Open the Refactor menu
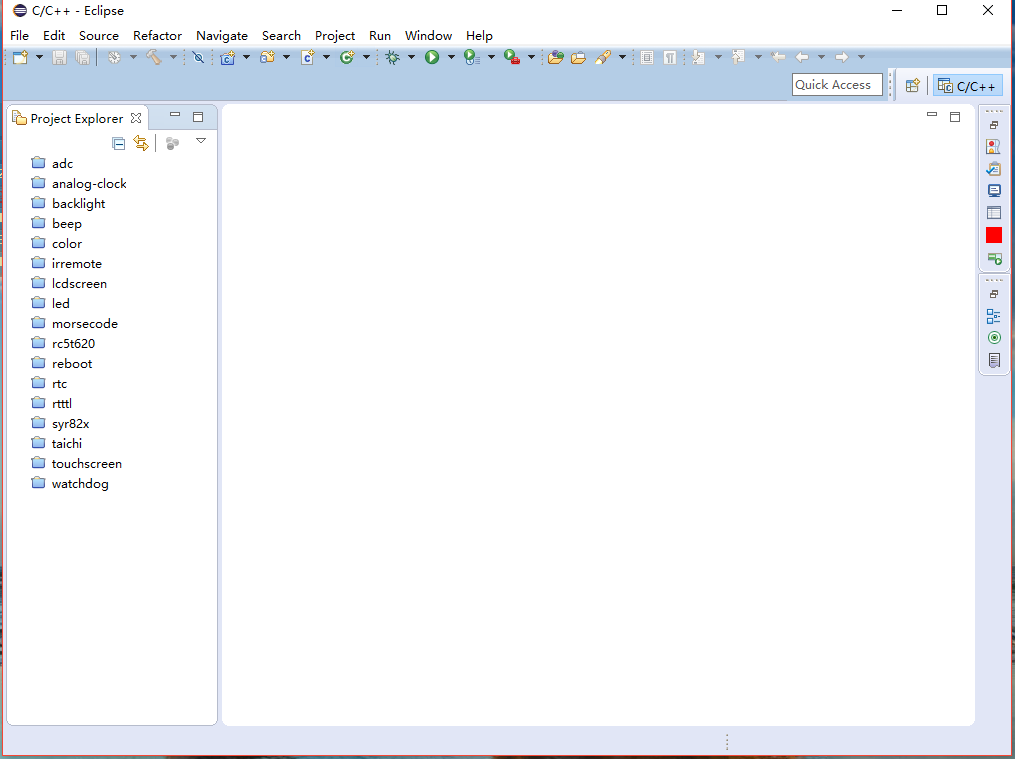 coord(157,35)
